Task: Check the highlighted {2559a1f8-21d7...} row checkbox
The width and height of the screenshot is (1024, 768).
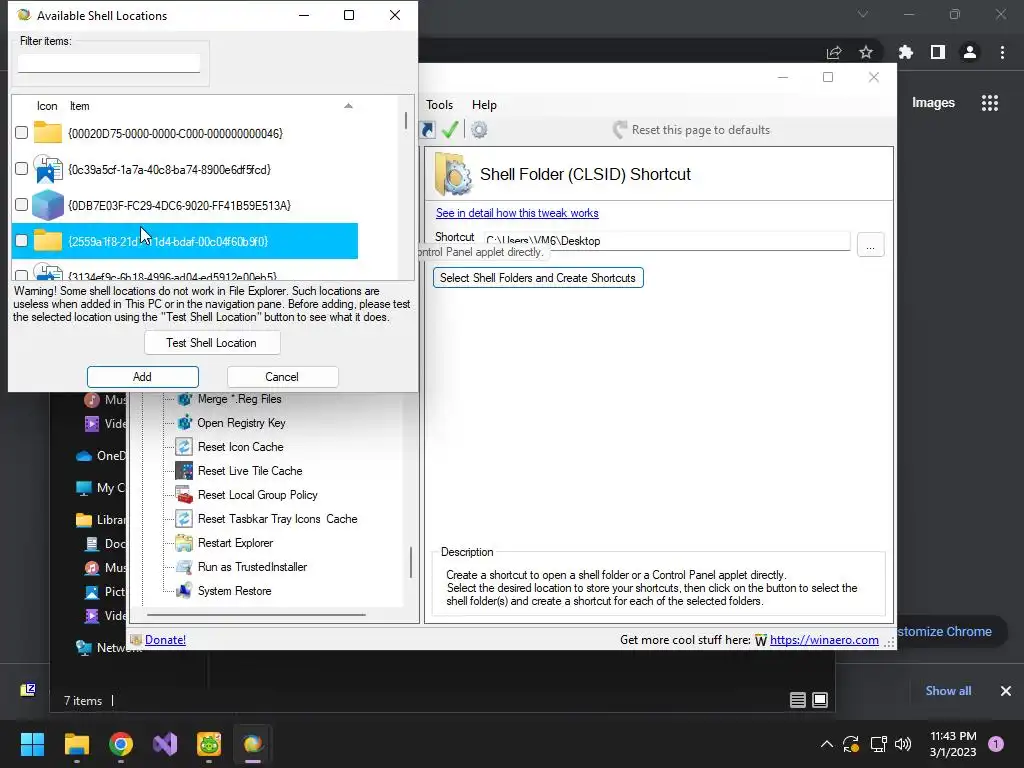Action: pos(22,240)
